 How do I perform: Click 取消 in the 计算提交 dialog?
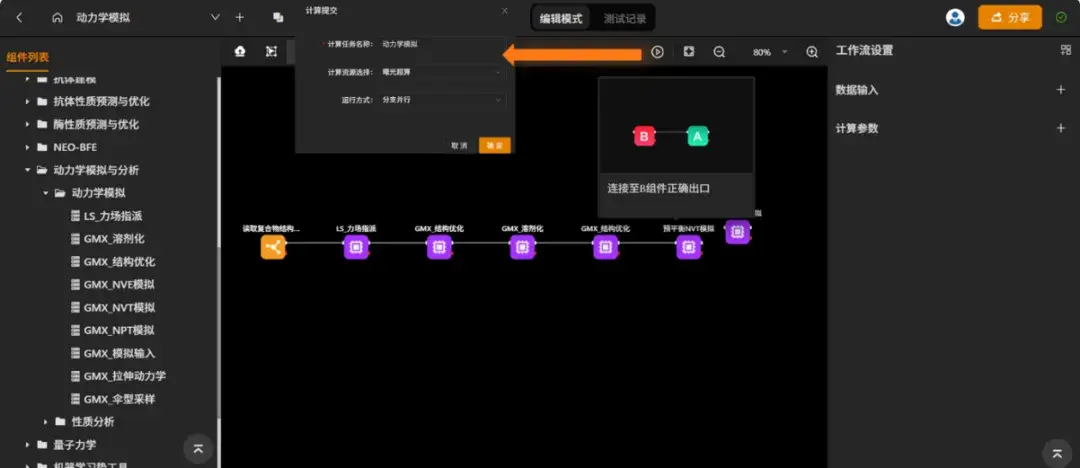[x=459, y=145]
